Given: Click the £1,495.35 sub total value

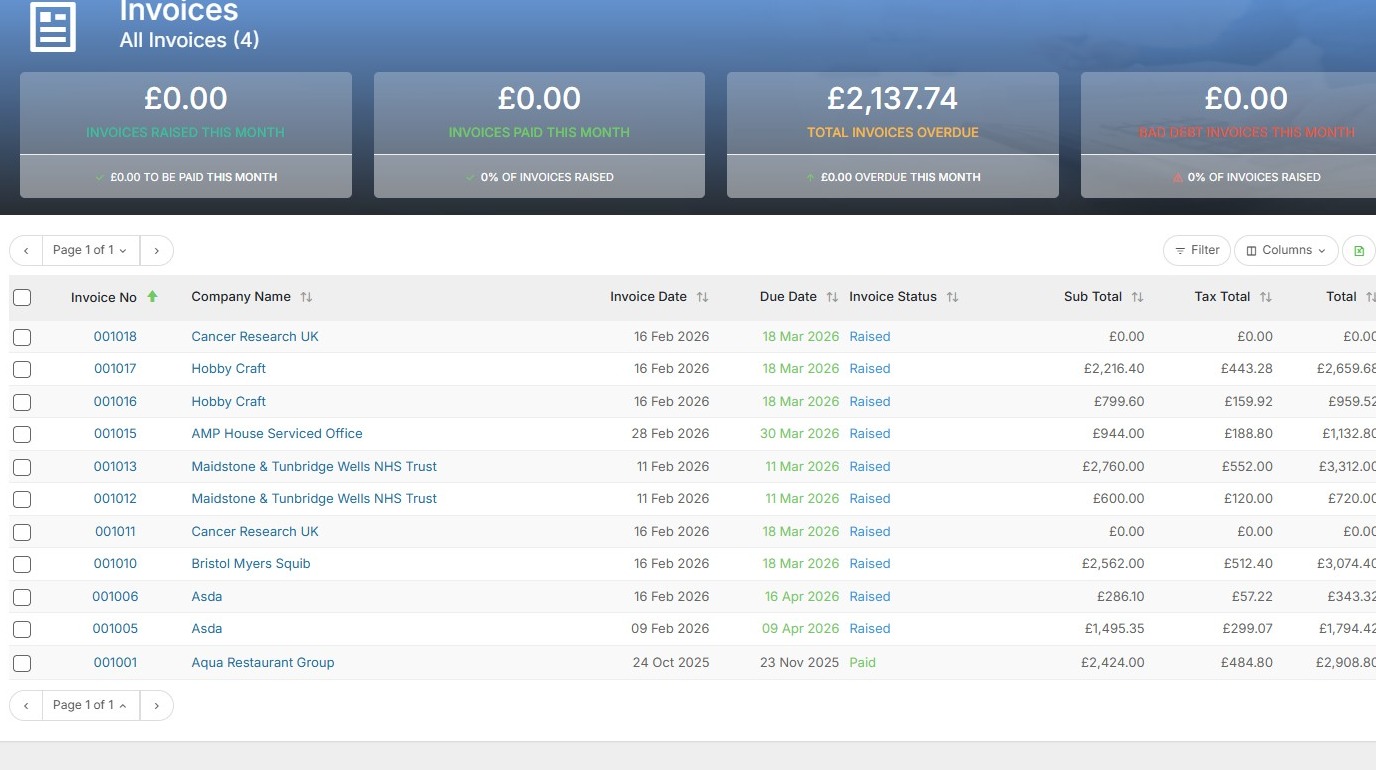Looking at the screenshot, I should pos(1115,629).
